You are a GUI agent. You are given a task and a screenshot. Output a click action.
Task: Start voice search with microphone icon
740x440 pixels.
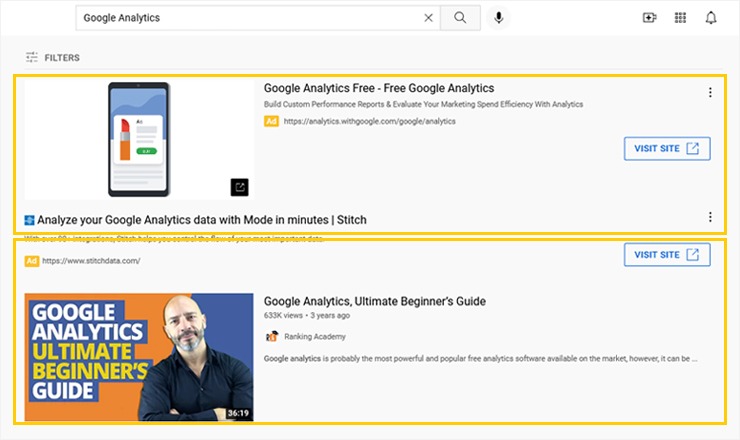point(498,18)
